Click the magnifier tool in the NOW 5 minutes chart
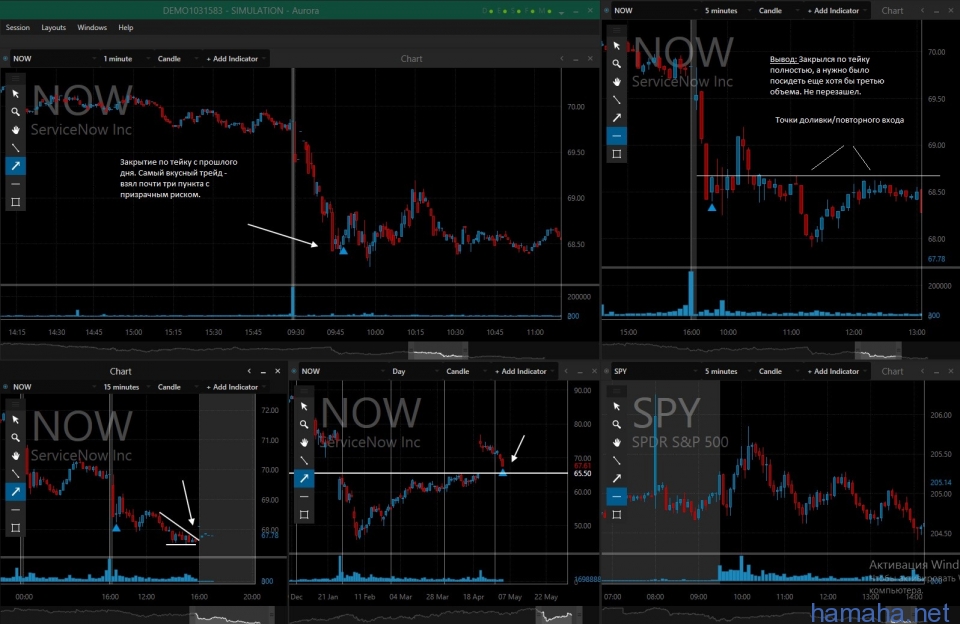The image size is (960, 624). 617,64
